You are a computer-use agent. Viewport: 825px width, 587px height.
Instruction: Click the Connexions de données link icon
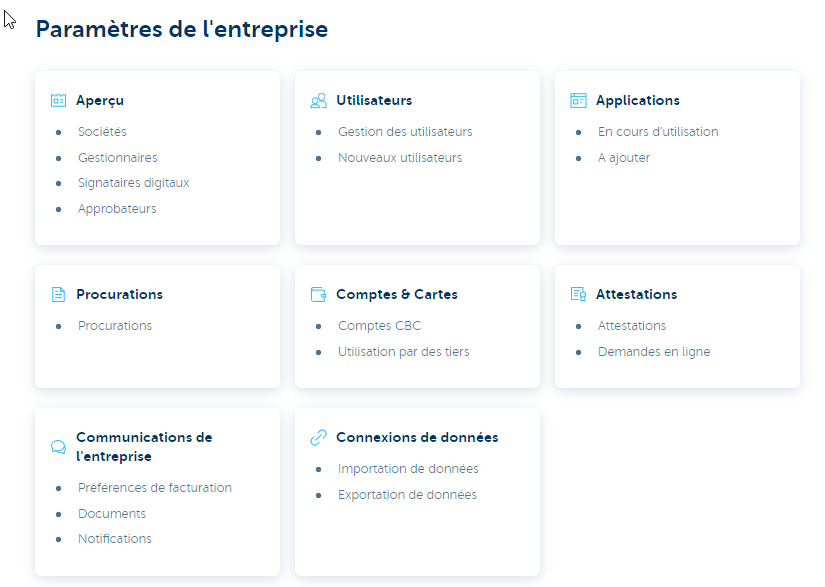(318, 437)
